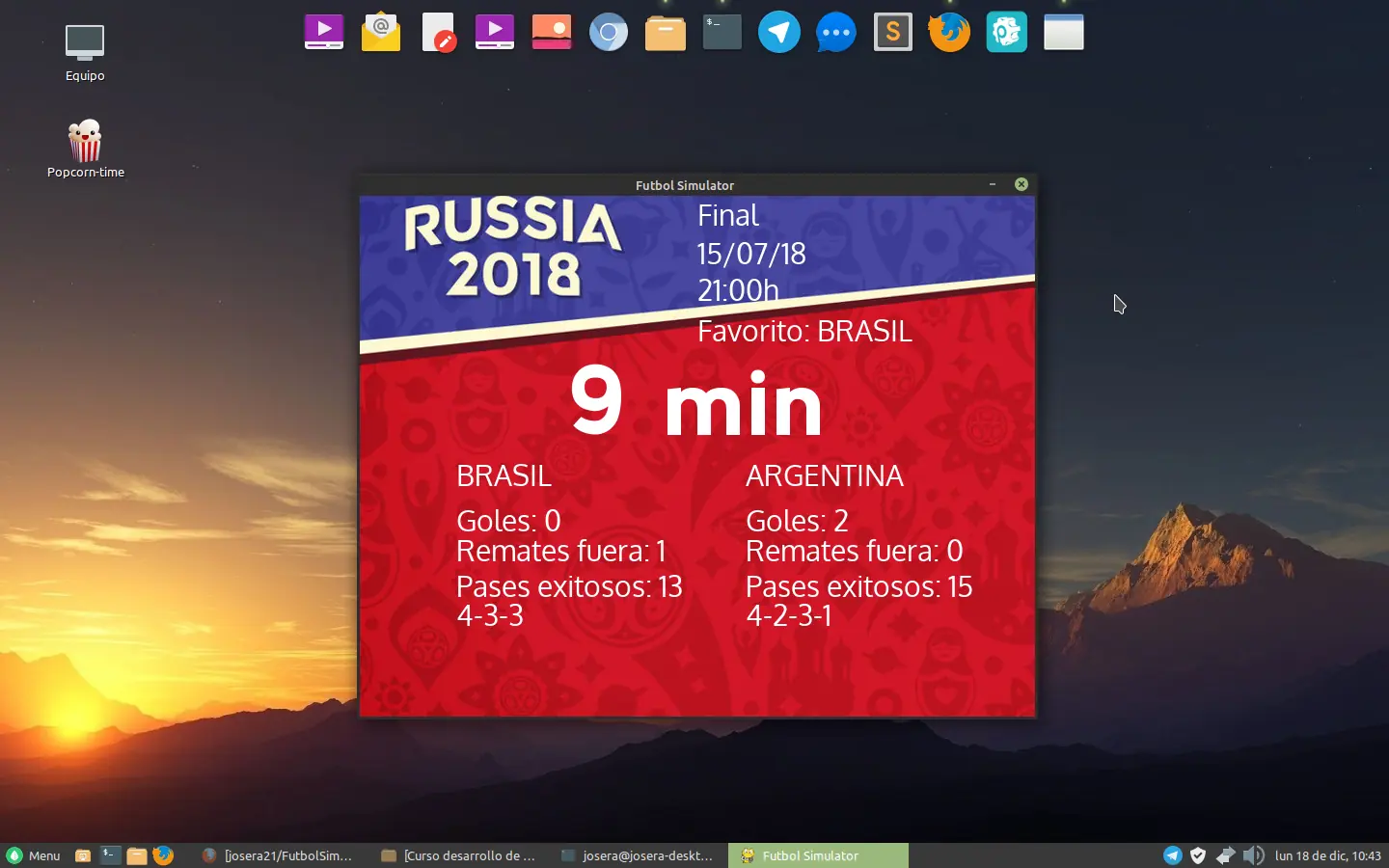Image resolution: width=1389 pixels, height=868 pixels.
Task: Click the RUSSIA 2018 logo
Action: [513, 248]
